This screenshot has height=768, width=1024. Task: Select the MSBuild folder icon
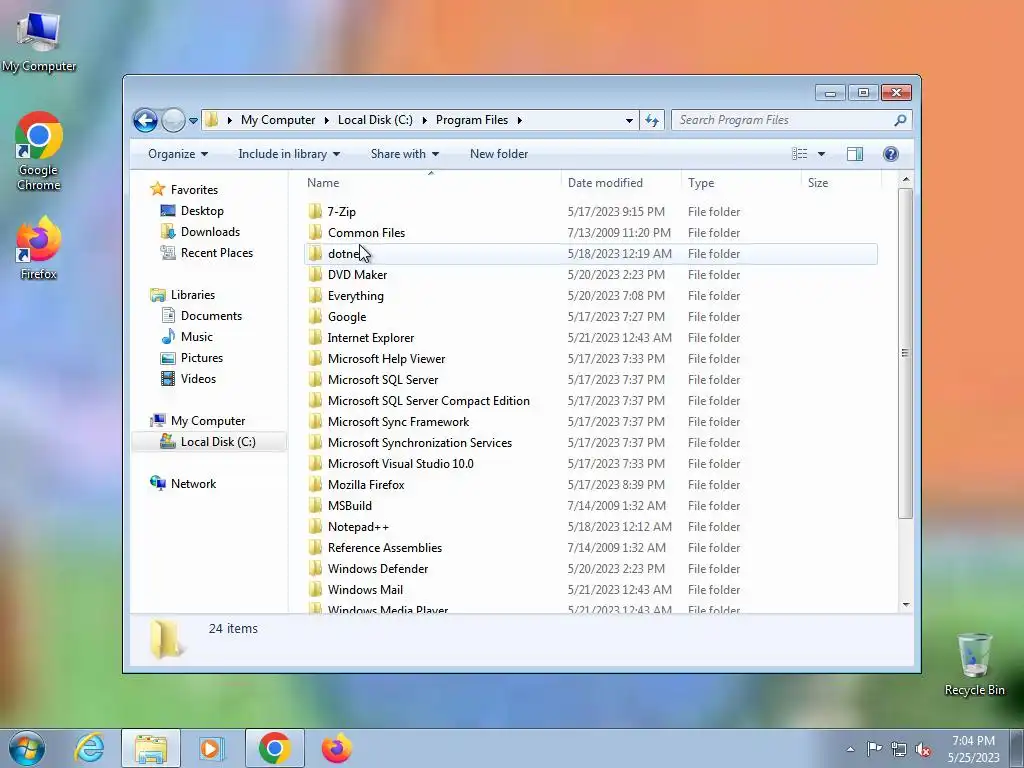(x=315, y=505)
